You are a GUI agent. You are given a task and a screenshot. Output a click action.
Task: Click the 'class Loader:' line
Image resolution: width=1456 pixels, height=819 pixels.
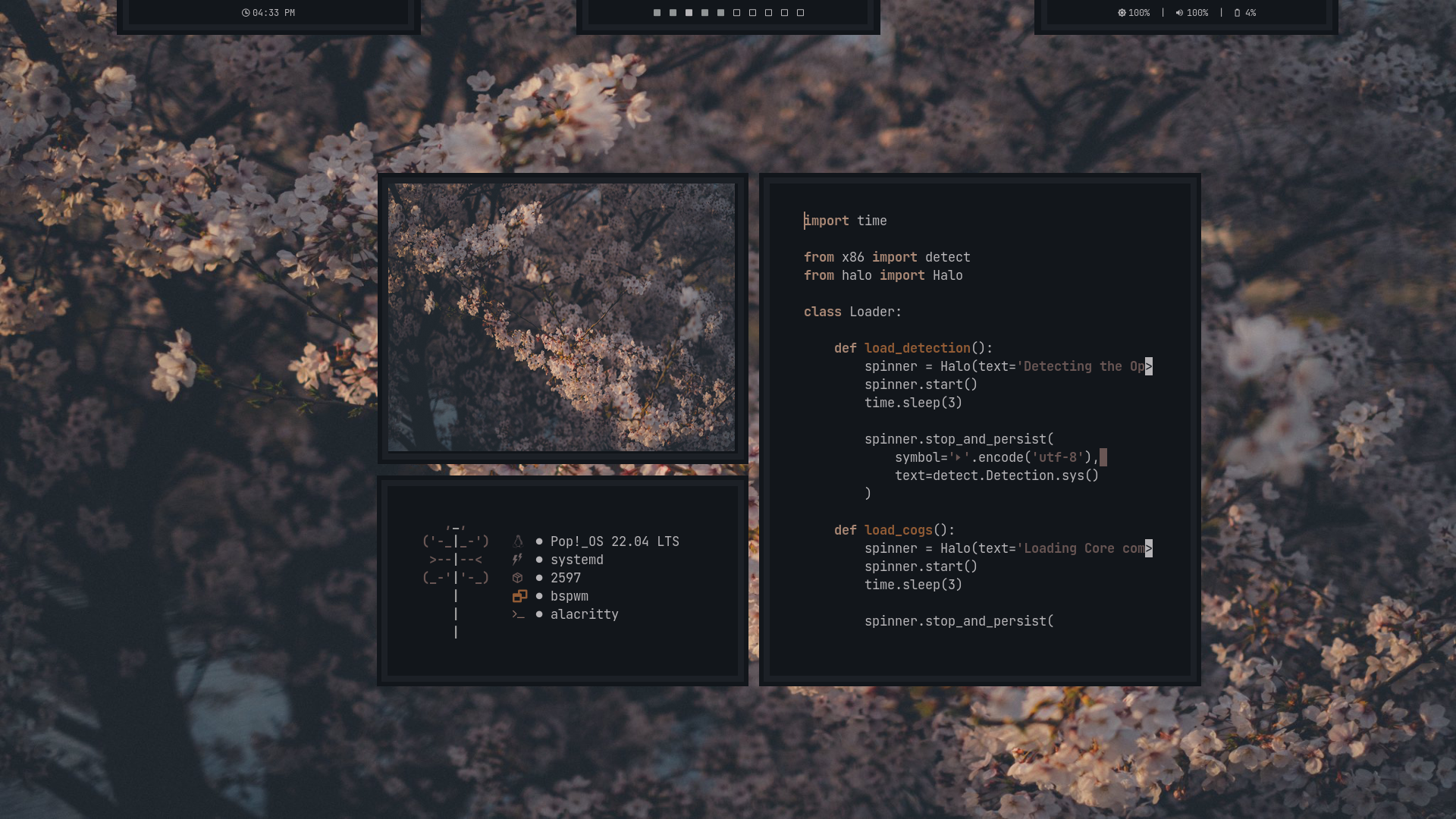853,312
